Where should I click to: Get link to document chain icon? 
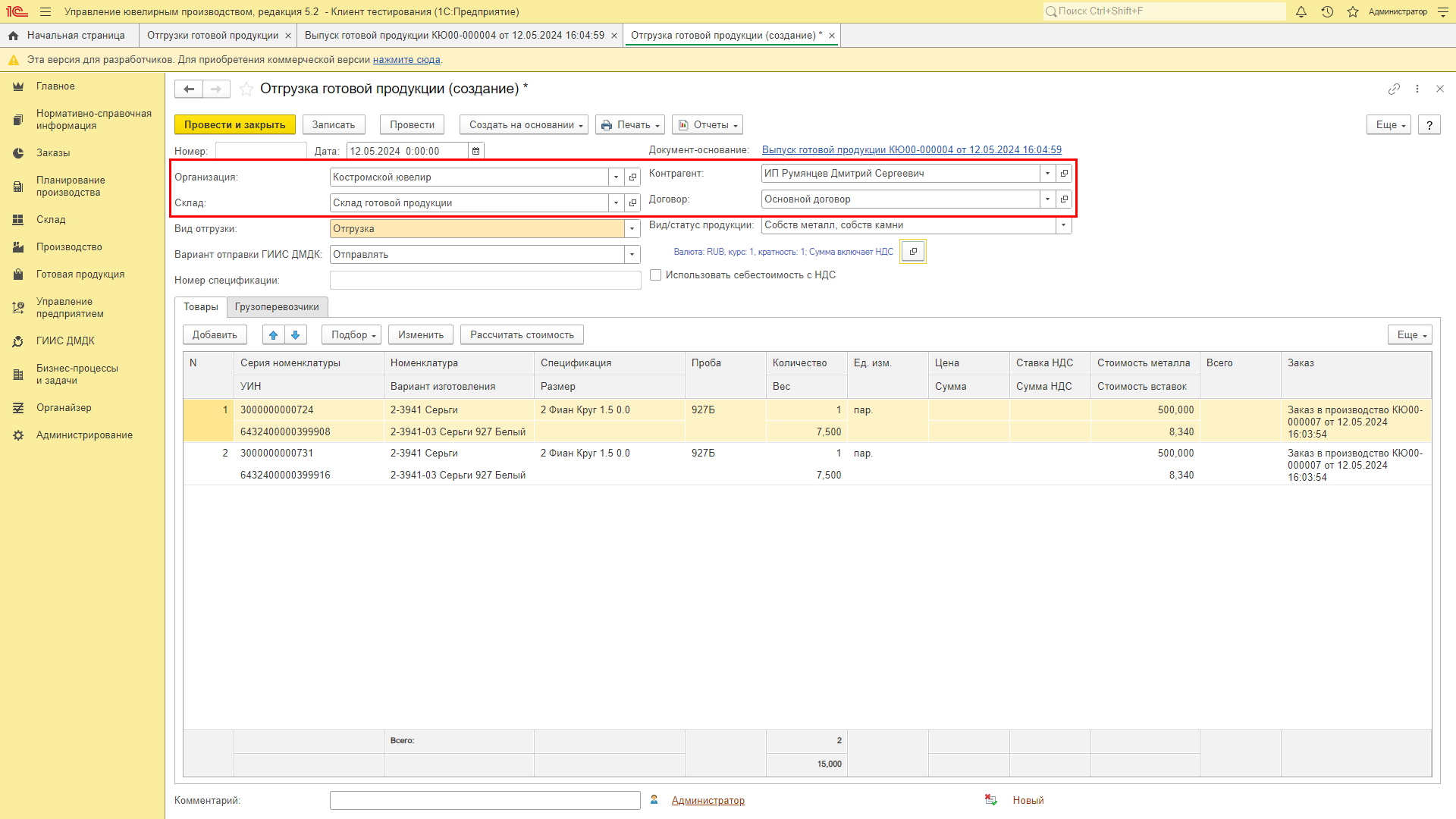[1394, 89]
